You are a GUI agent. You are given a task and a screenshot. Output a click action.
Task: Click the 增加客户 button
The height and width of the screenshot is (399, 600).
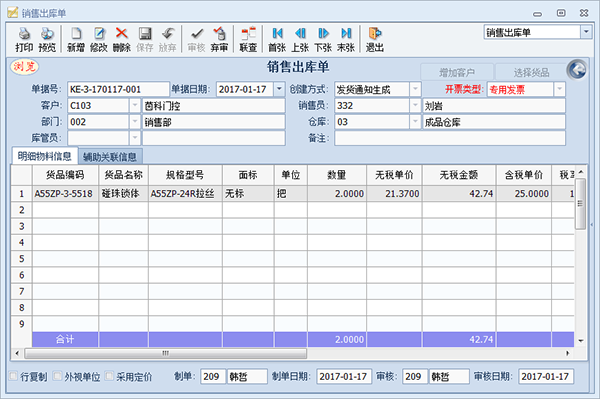[x=457, y=72]
